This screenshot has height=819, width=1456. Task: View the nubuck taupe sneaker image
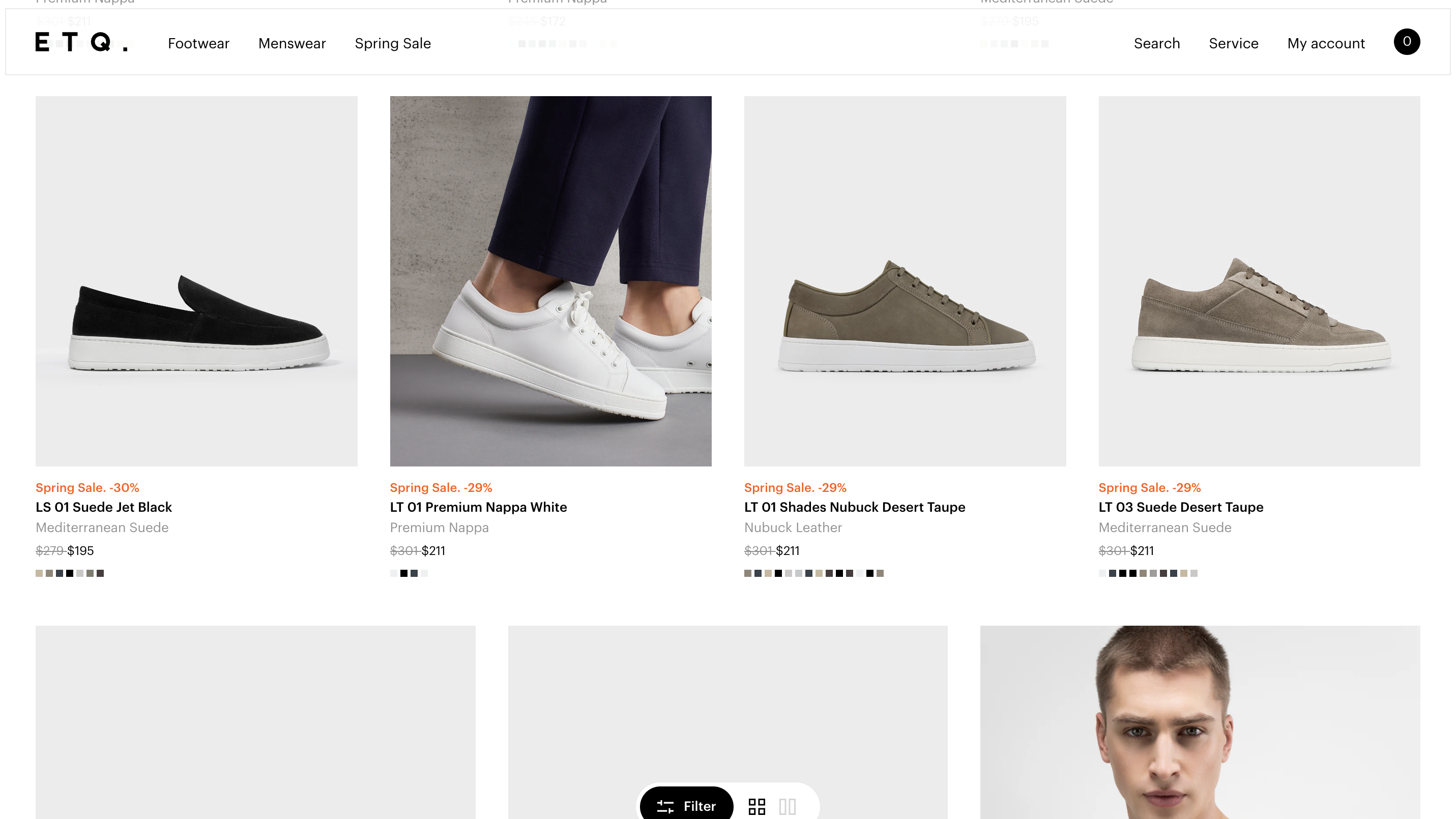[x=905, y=281]
